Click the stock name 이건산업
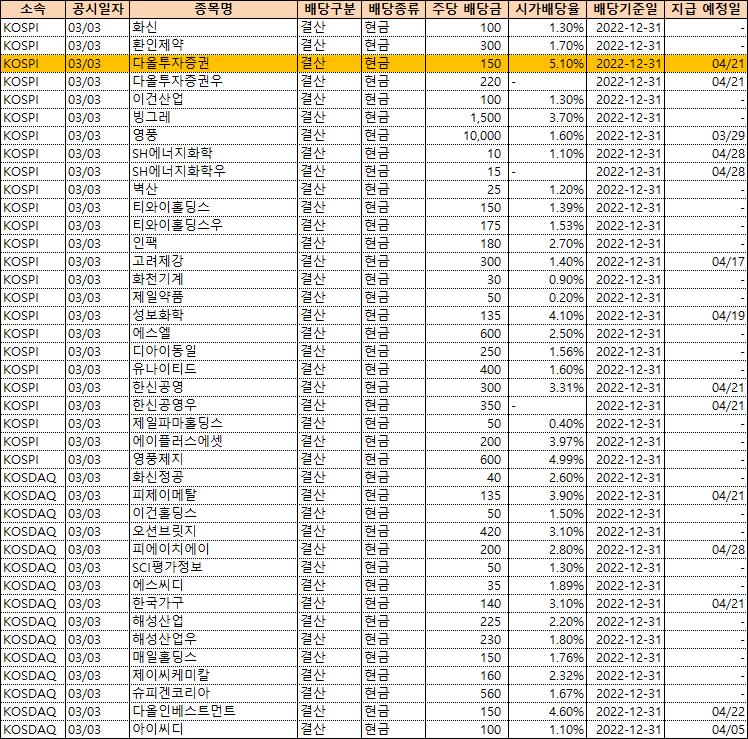This screenshot has width=748, height=739. coord(158,99)
